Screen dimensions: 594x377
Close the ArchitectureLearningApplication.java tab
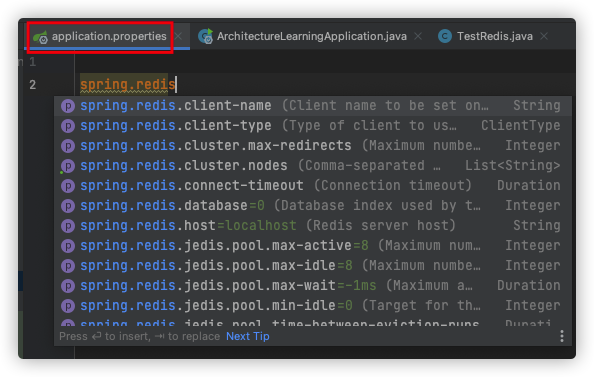(x=418, y=36)
